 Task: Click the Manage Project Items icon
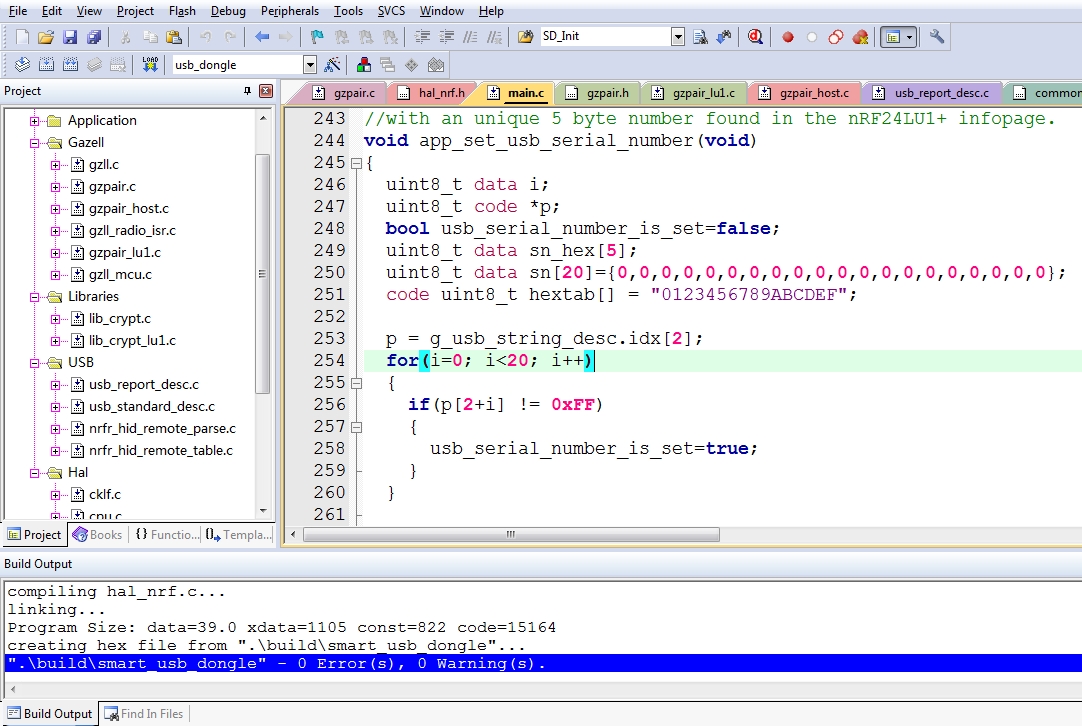pos(364,65)
